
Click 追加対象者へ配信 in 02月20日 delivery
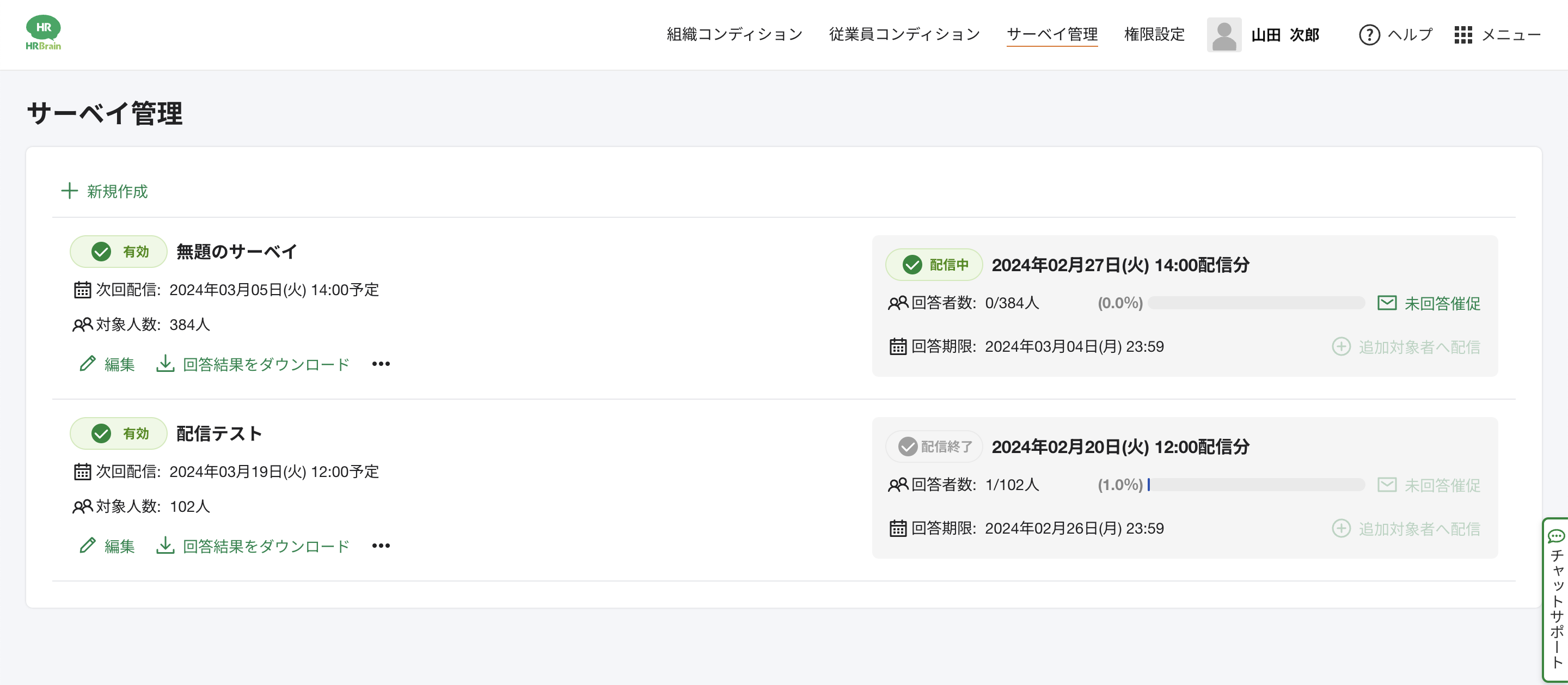(x=1419, y=529)
